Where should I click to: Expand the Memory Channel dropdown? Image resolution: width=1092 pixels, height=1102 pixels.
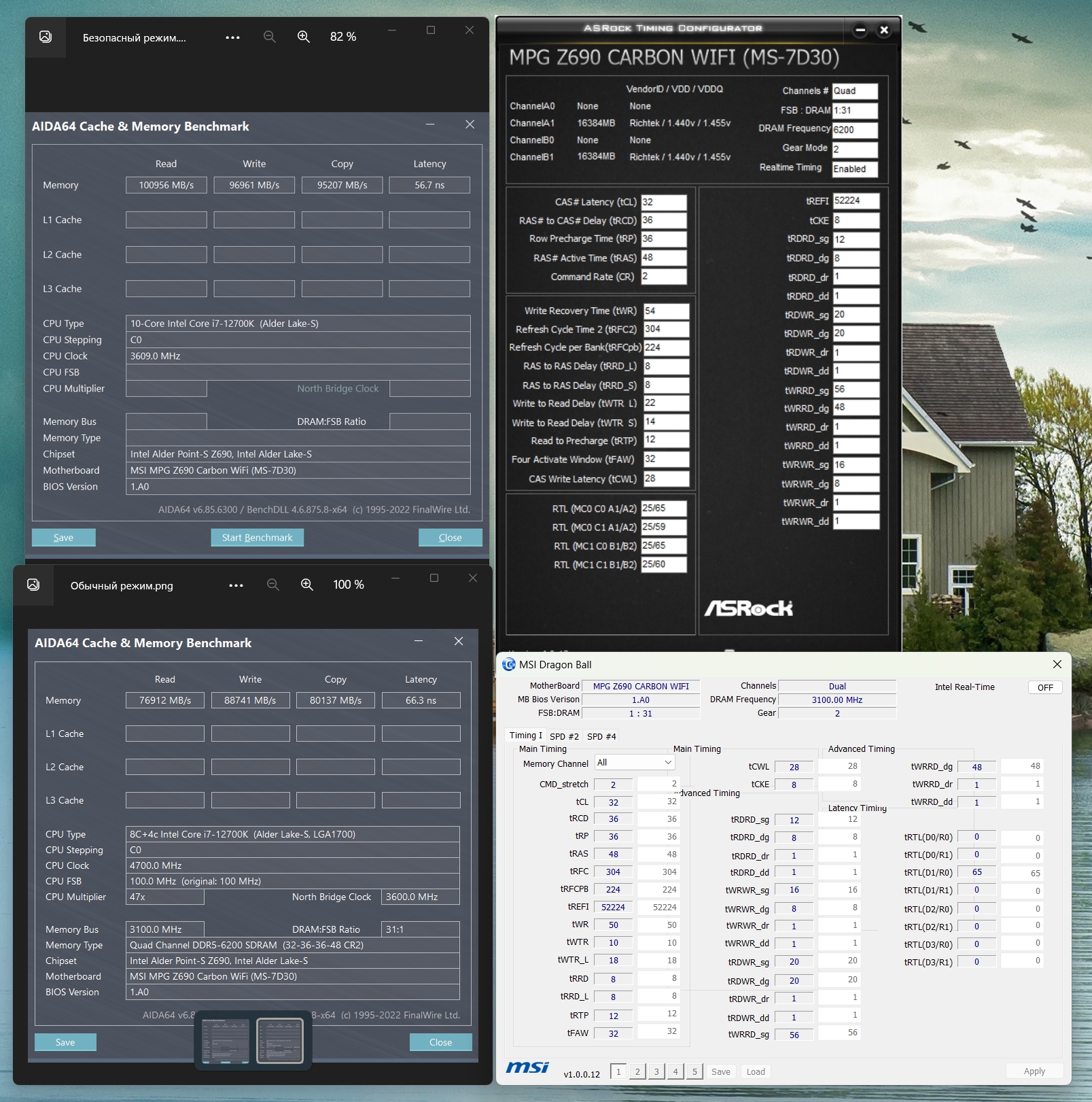668,763
